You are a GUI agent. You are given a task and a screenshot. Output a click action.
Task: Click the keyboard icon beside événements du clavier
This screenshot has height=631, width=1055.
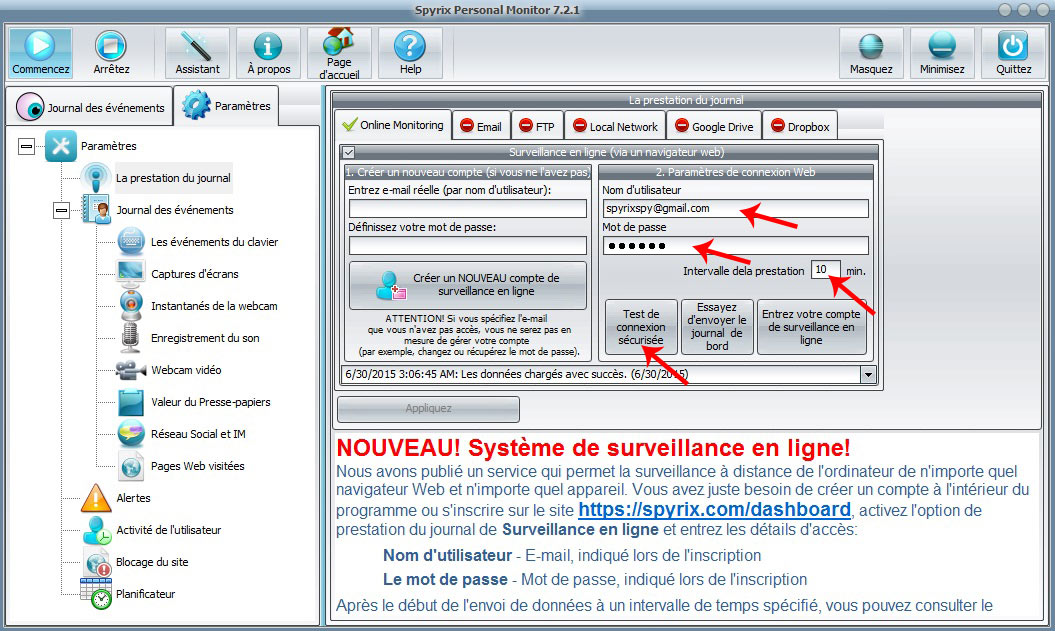[131, 242]
